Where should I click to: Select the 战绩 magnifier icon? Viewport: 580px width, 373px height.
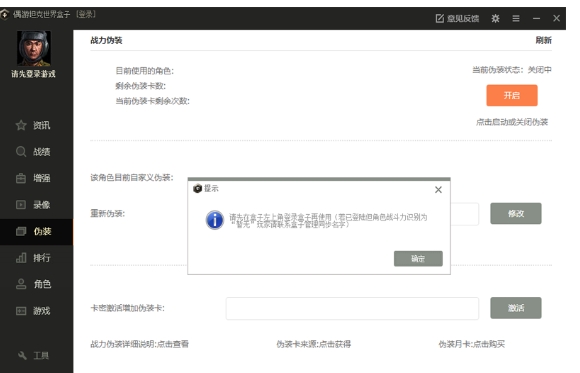(21, 152)
